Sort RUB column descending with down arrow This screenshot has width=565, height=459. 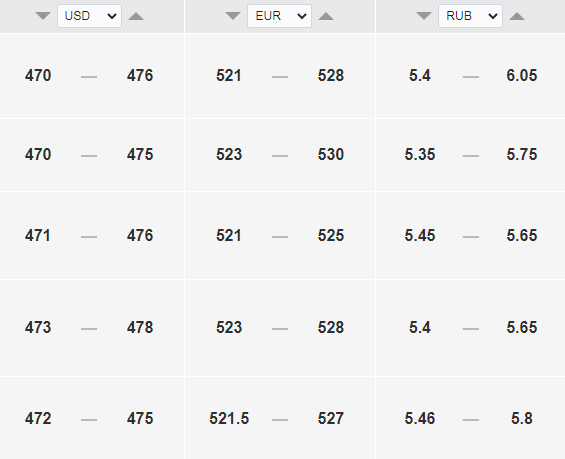click(424, 16)
